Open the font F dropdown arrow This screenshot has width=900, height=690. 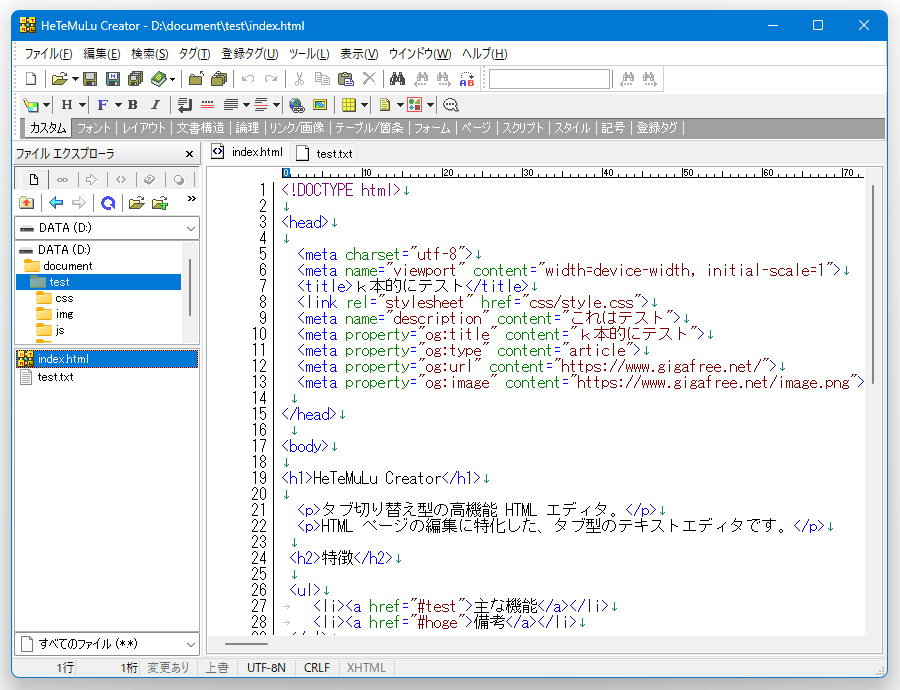click(118, 104)
